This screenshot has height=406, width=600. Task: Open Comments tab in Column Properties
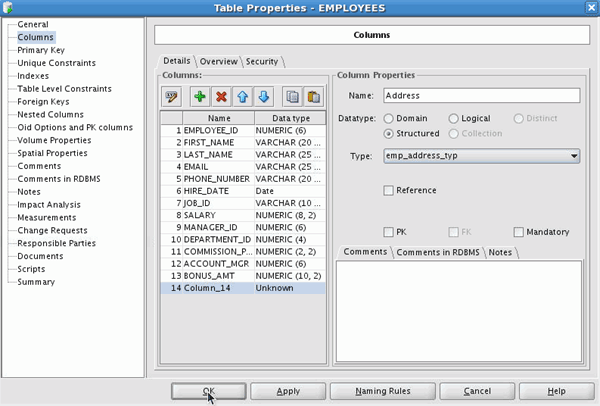point(365,252)
